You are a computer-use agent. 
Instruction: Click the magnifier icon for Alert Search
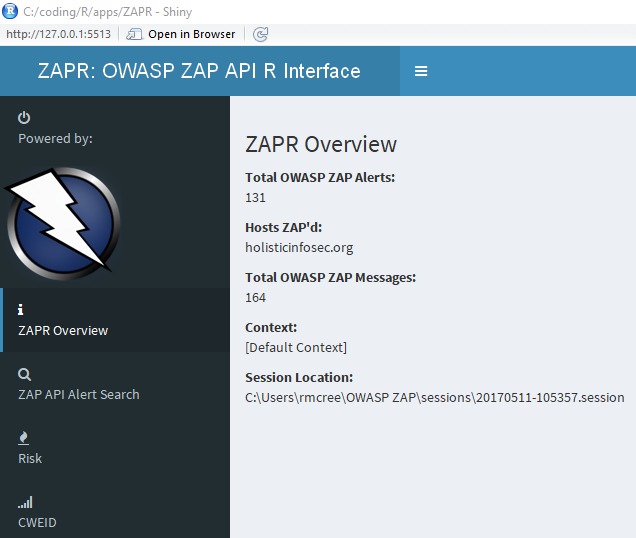(24, 374)
